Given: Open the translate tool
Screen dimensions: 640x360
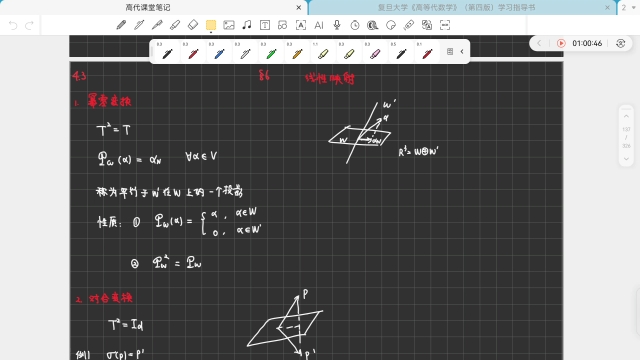Looking at the screenshot, I should click(427, 25).
